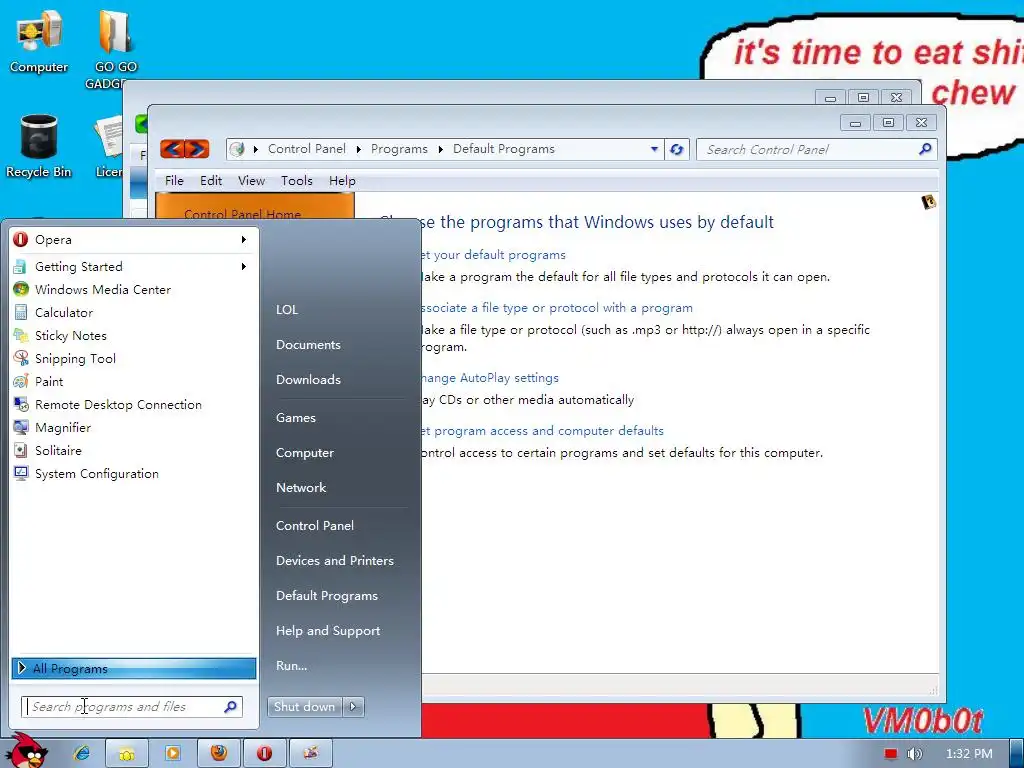This screenshot has width=1024, height=768.
Task: Open the folder icon on the taskbar
Action: [127, 754]
